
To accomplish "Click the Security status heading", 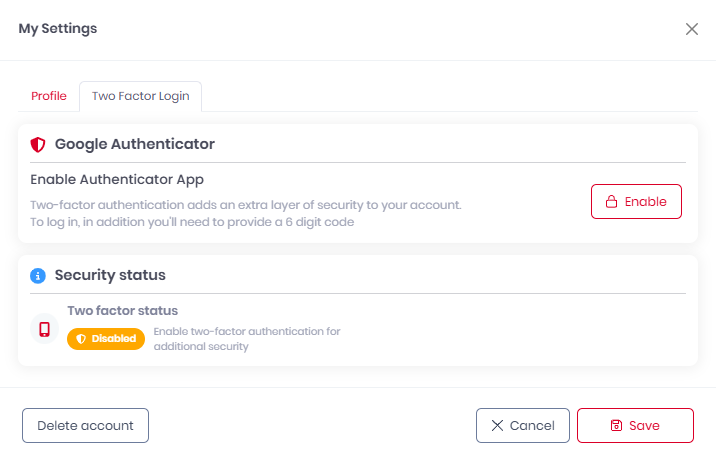I will coord(110,275).
